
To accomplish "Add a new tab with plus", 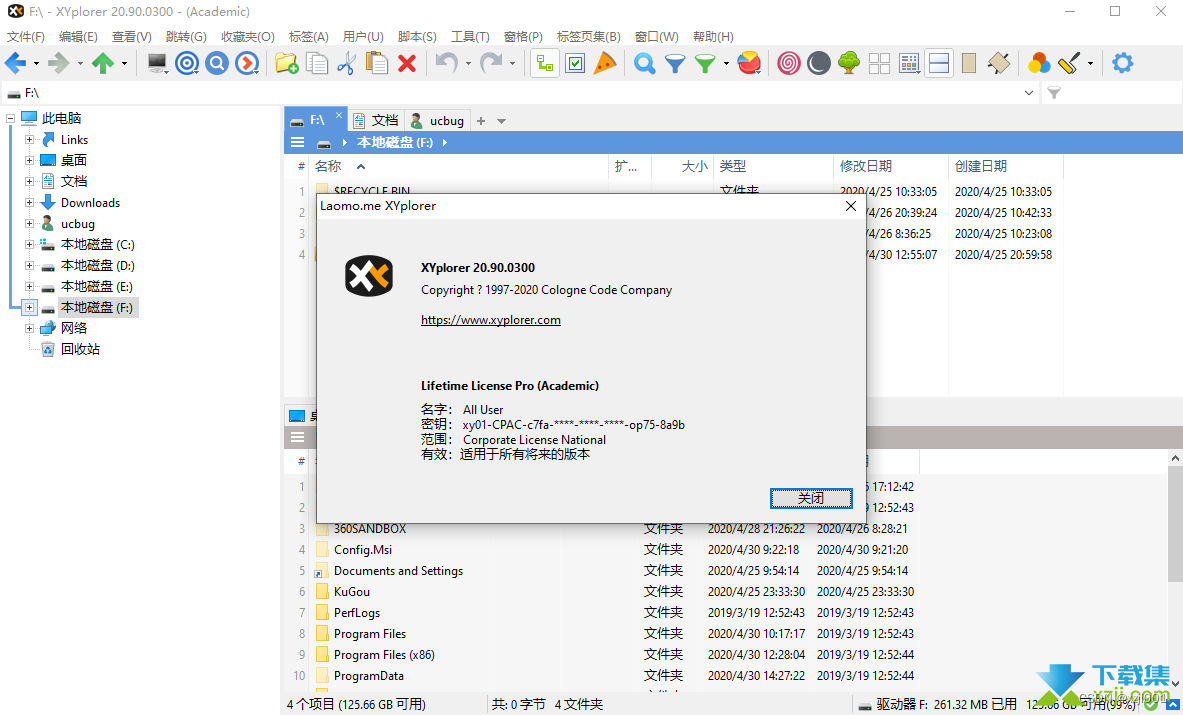I will point(481,121).
